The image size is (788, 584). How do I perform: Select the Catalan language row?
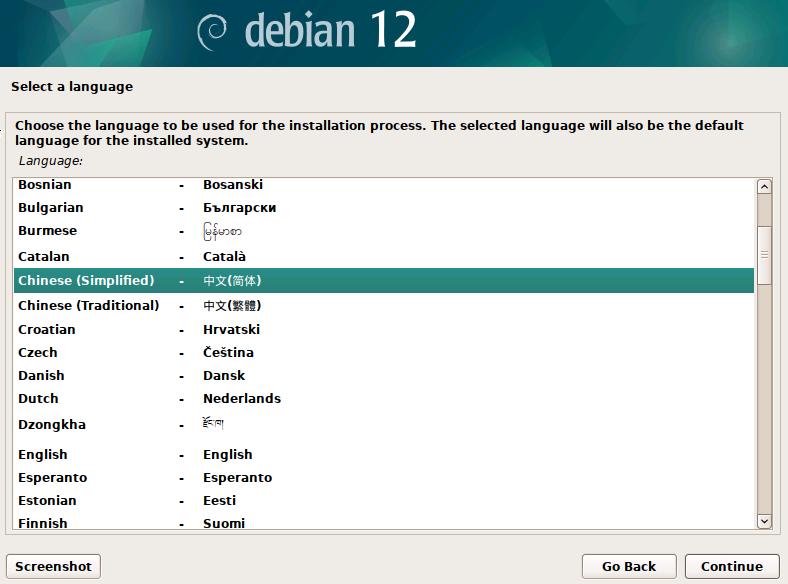tap(383, 256)
